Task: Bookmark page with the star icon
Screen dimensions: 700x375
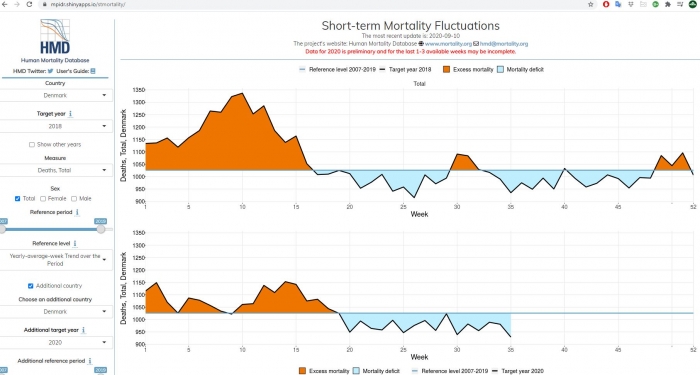Action: [x=591, y=4]
